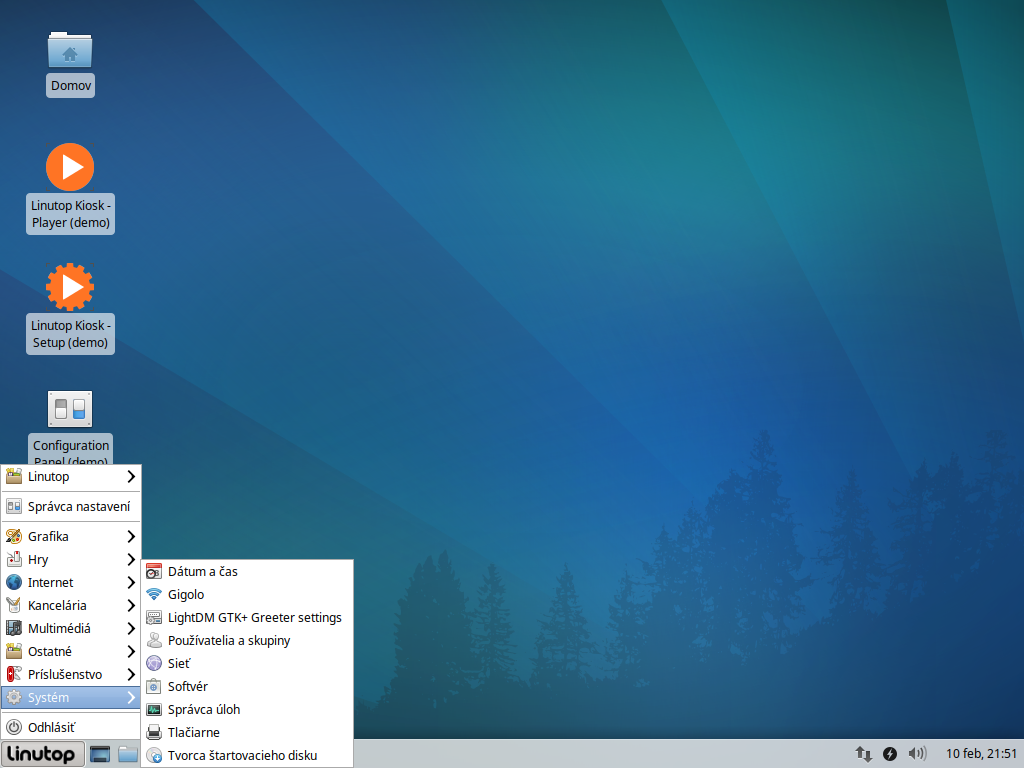Launch Linutop Kiosk Player demo icon
This screenshot has width=1024, height=768.
(x=70, y=167)
